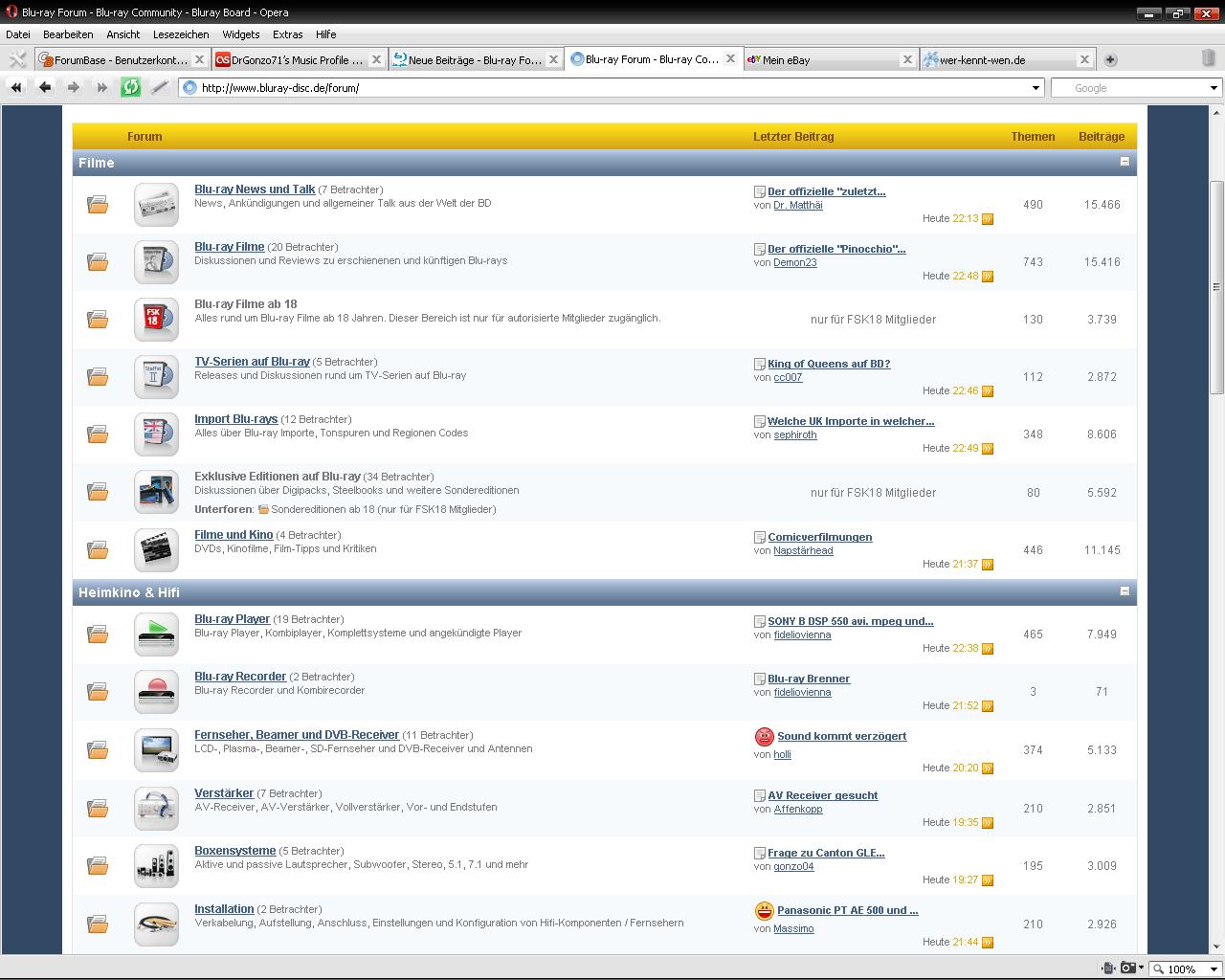
Task: Switch to the wer-kennt-wen.de tab
Action: pyautogui.click(x=1006, y=59)
